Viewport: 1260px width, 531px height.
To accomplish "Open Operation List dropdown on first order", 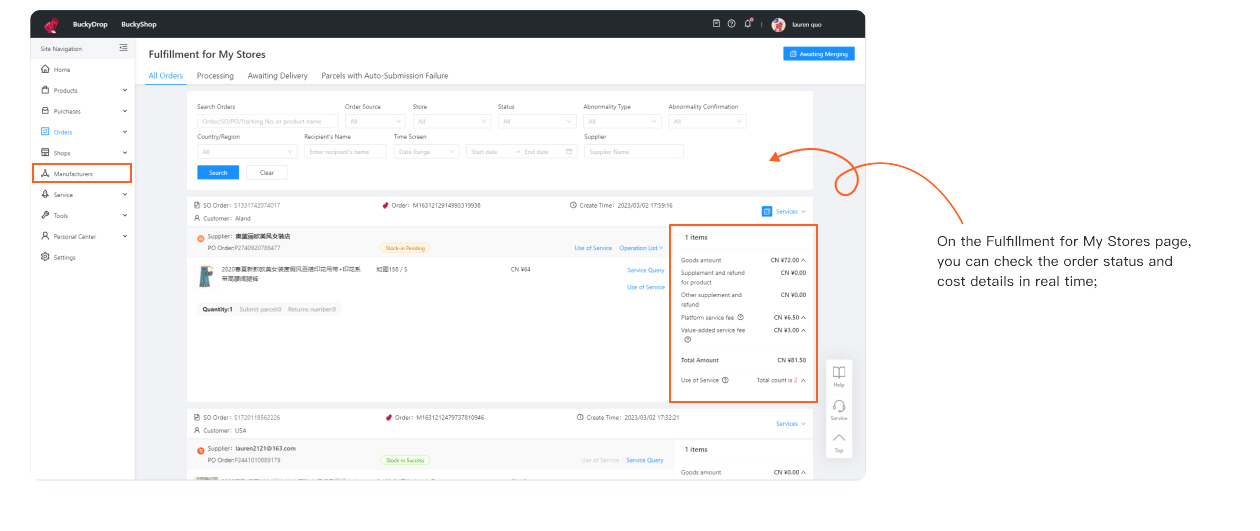I will [641, 248].
